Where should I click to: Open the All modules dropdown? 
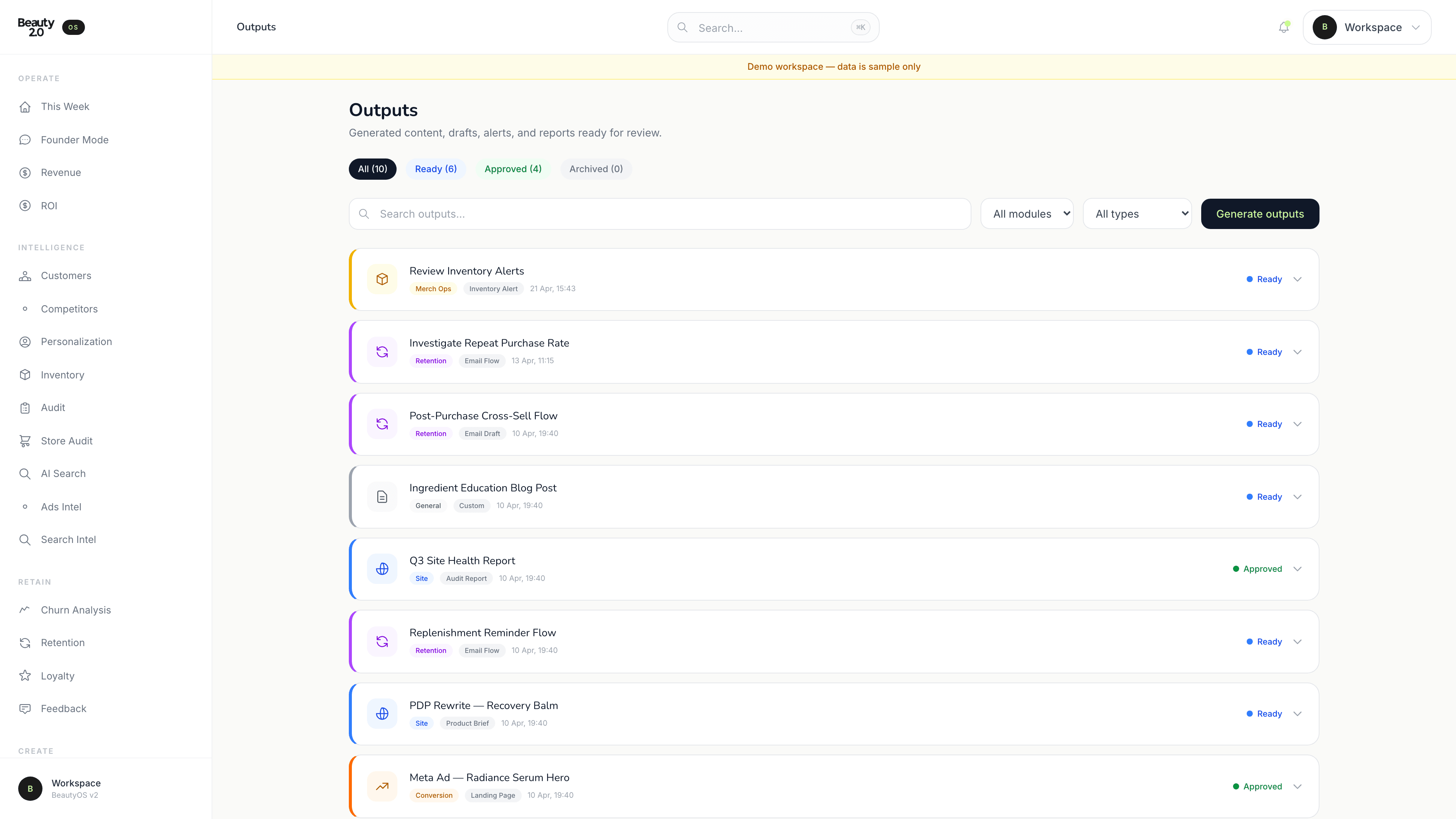pyautogui.click(x=1027, y=213)
